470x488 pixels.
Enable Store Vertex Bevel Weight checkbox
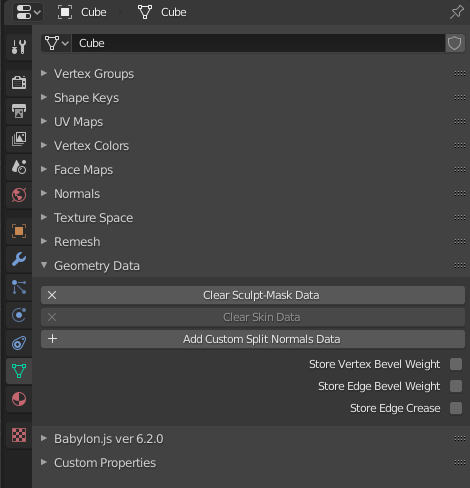click(x=456, y=364)
